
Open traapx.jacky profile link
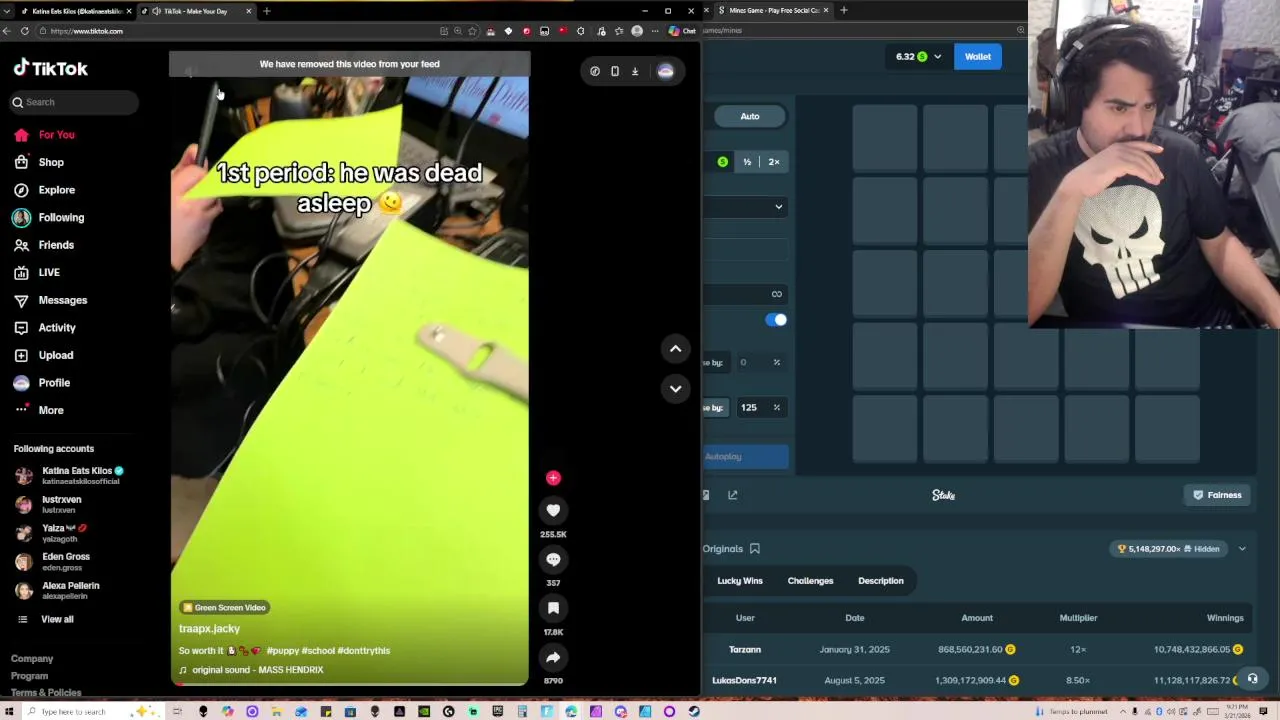click(209, 629)
